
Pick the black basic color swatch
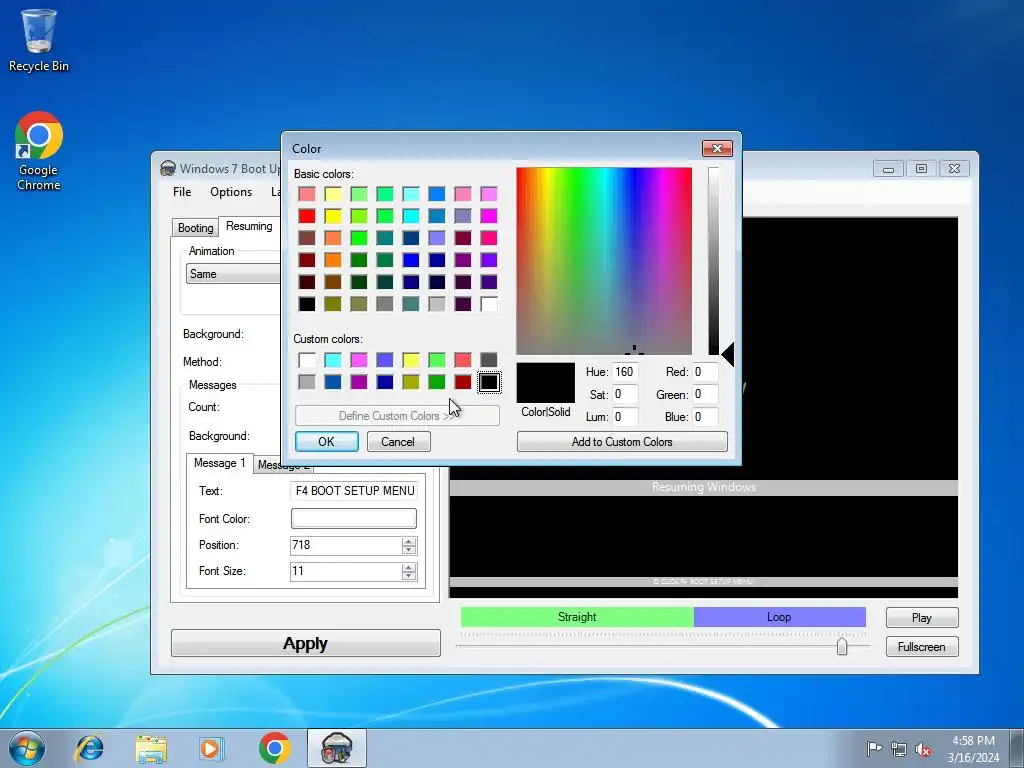tap(307, 304)
